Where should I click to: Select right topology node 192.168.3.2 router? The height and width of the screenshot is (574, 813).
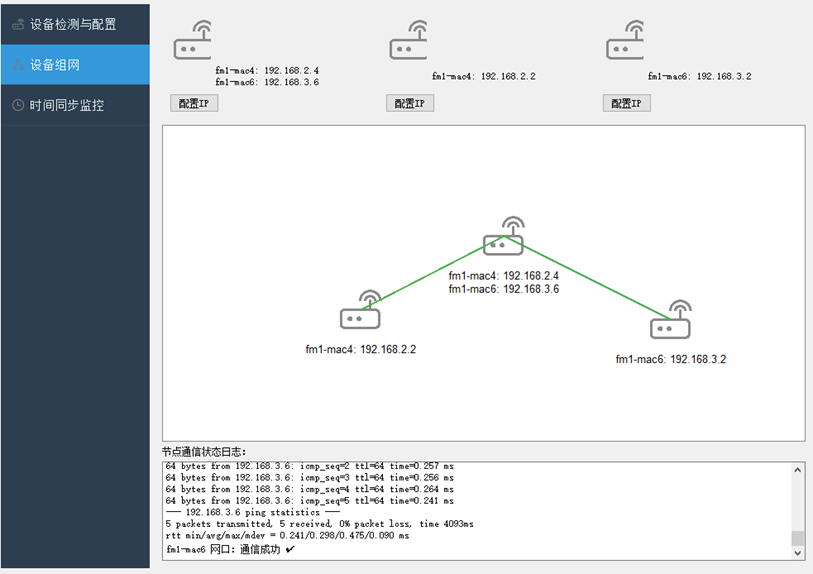point(670,319)
